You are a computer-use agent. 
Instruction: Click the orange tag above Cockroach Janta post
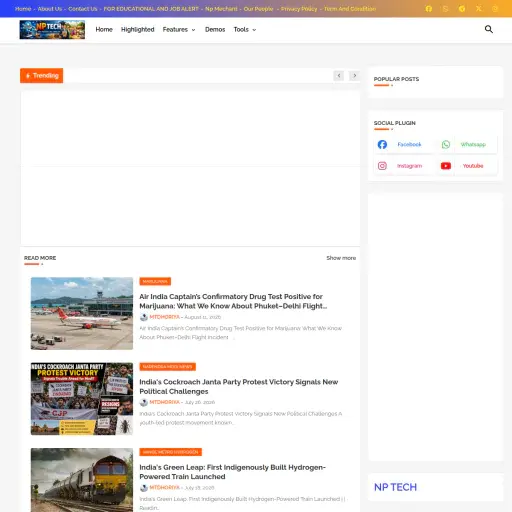(167, 367)
